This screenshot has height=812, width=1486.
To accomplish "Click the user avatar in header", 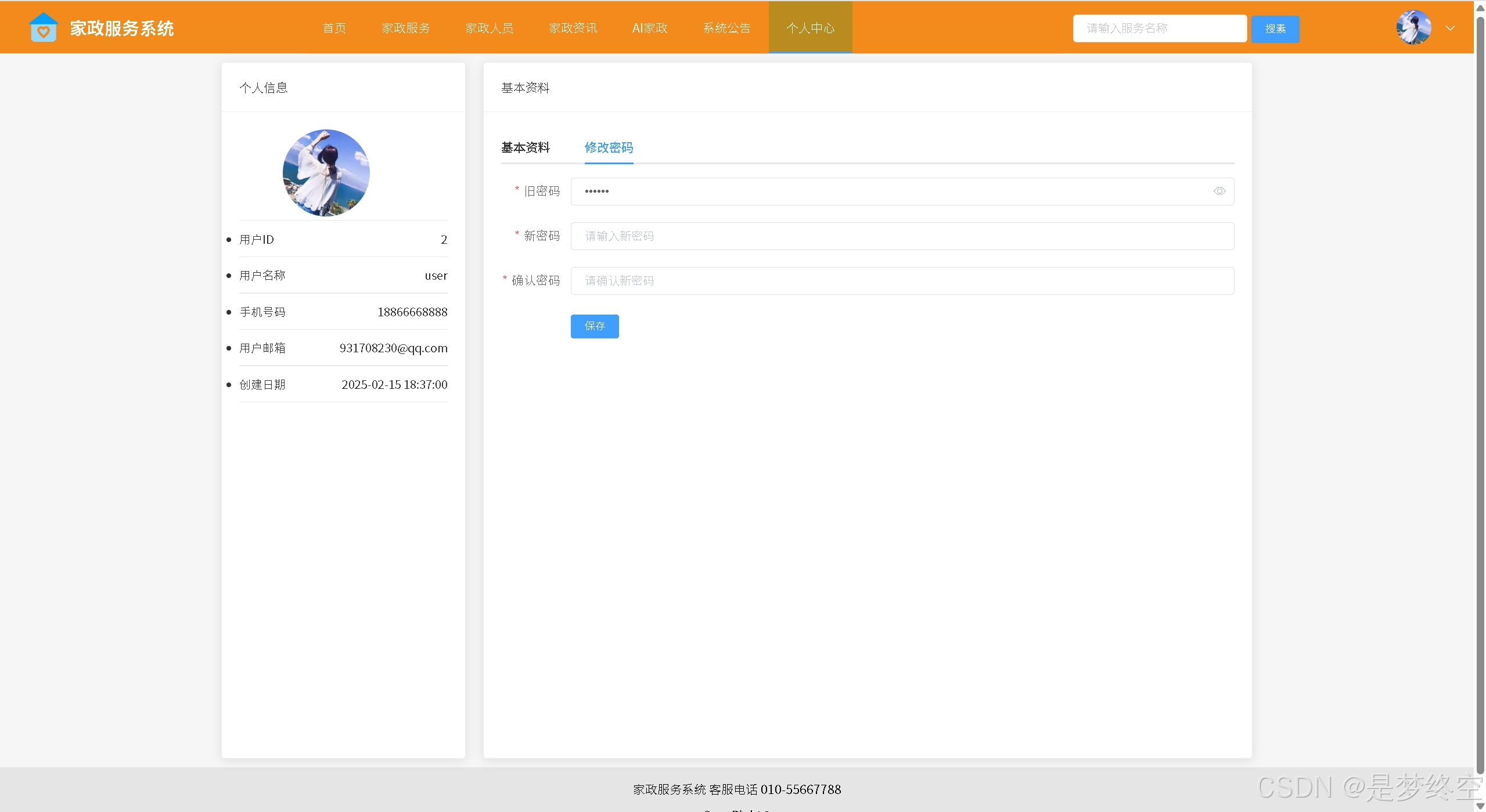I will [x=1413, y=27].
